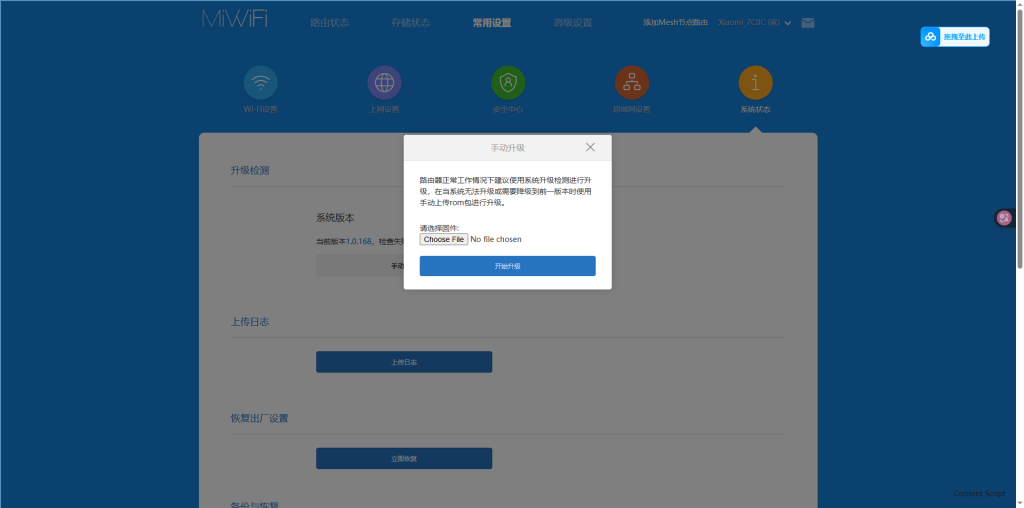The image size is (1024, 508).
Task: Click the 系统版本 label
Action: click(336, 218)
